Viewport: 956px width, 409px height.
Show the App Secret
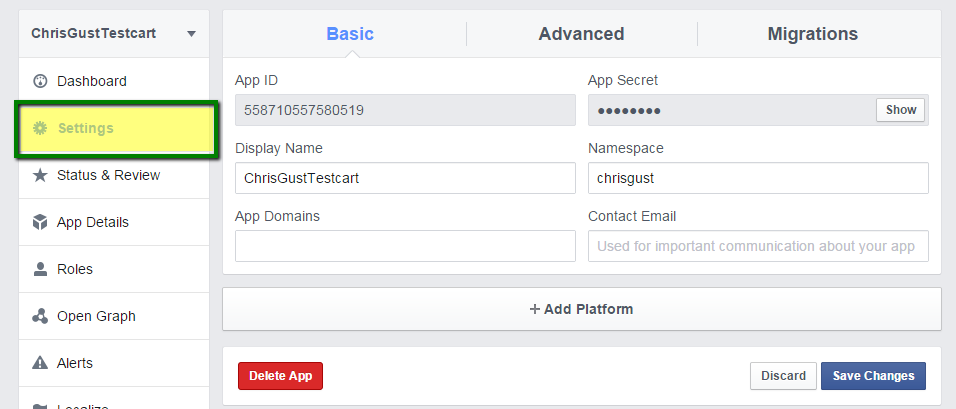901,110
